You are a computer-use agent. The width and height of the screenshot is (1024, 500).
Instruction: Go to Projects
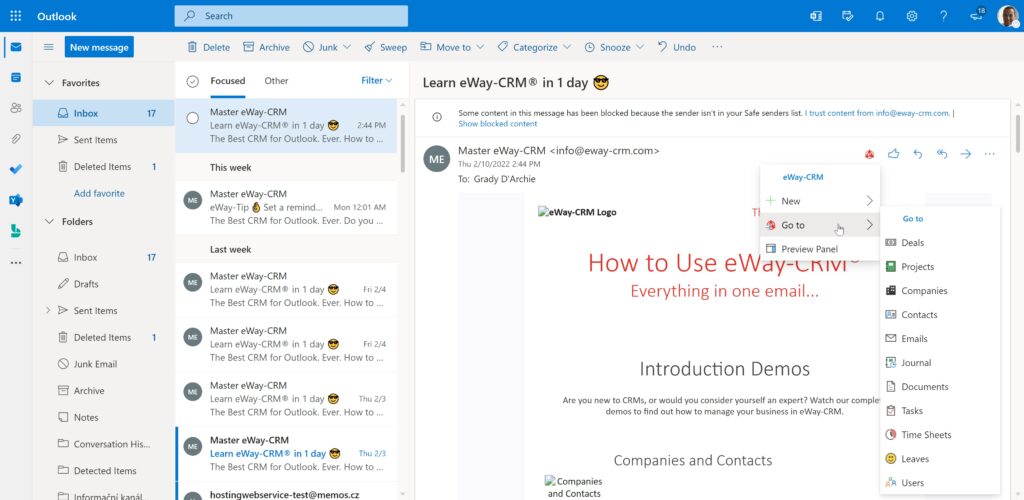(x=940, y=266)
